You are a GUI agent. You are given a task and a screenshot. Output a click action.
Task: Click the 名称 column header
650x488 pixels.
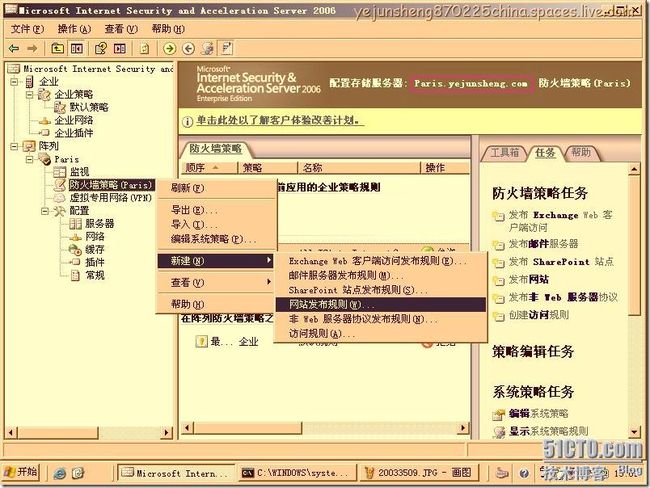pos(359,168)
